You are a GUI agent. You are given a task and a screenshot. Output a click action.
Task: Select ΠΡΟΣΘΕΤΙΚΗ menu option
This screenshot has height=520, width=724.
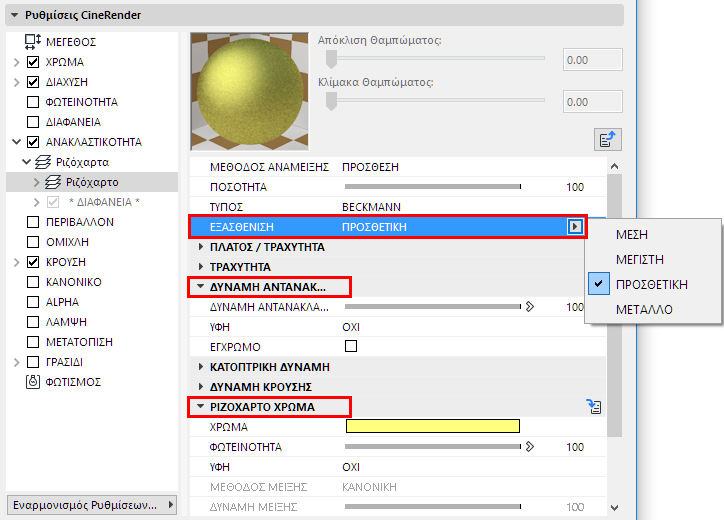click(653, 284)
